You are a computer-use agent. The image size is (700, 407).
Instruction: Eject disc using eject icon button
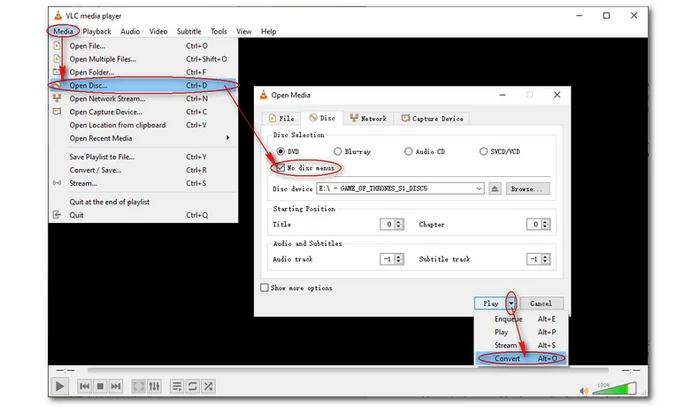coord(495,189)
